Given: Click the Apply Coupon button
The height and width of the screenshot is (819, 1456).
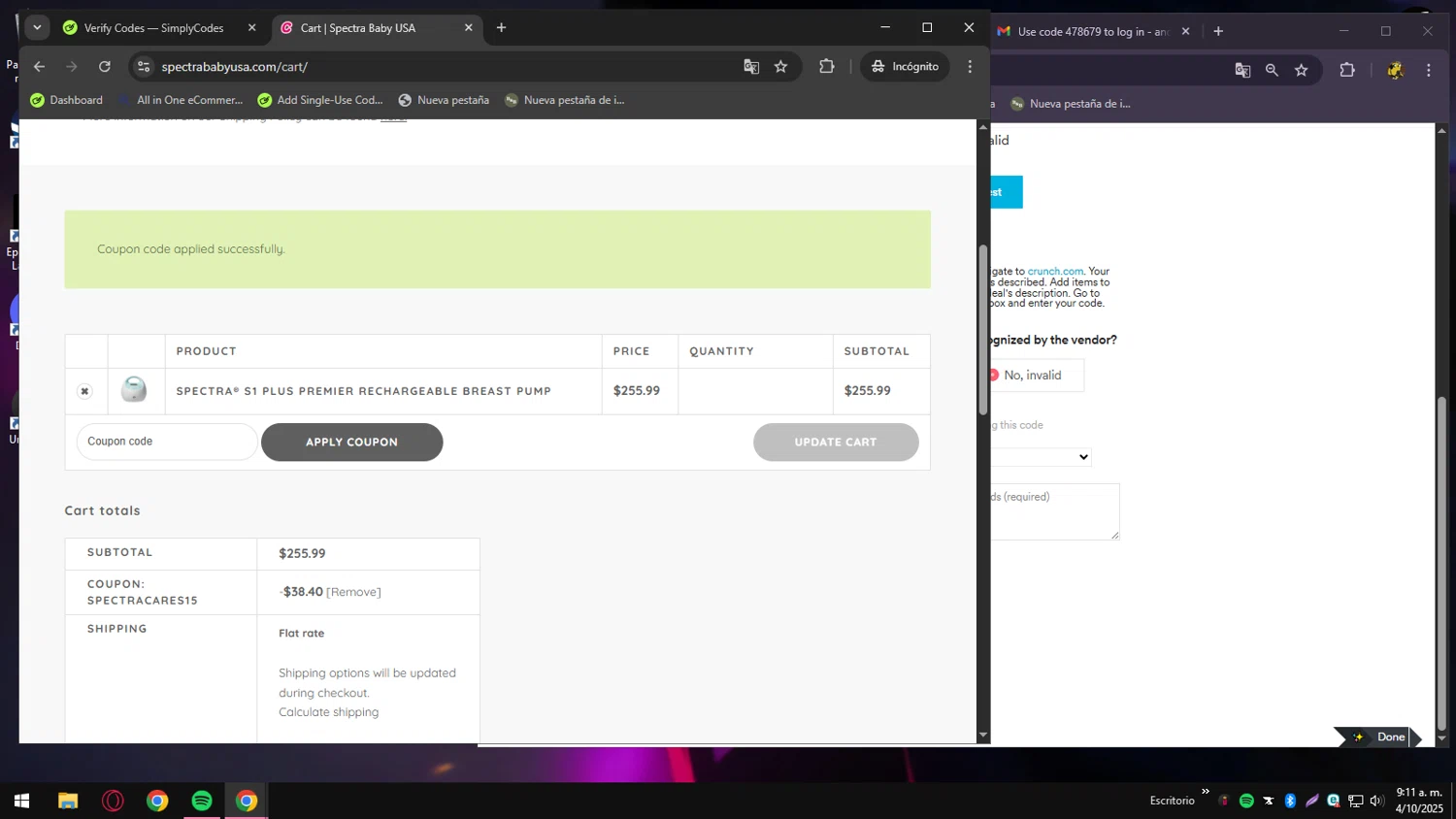Looking at the screenshot, I should coord(351,442).
